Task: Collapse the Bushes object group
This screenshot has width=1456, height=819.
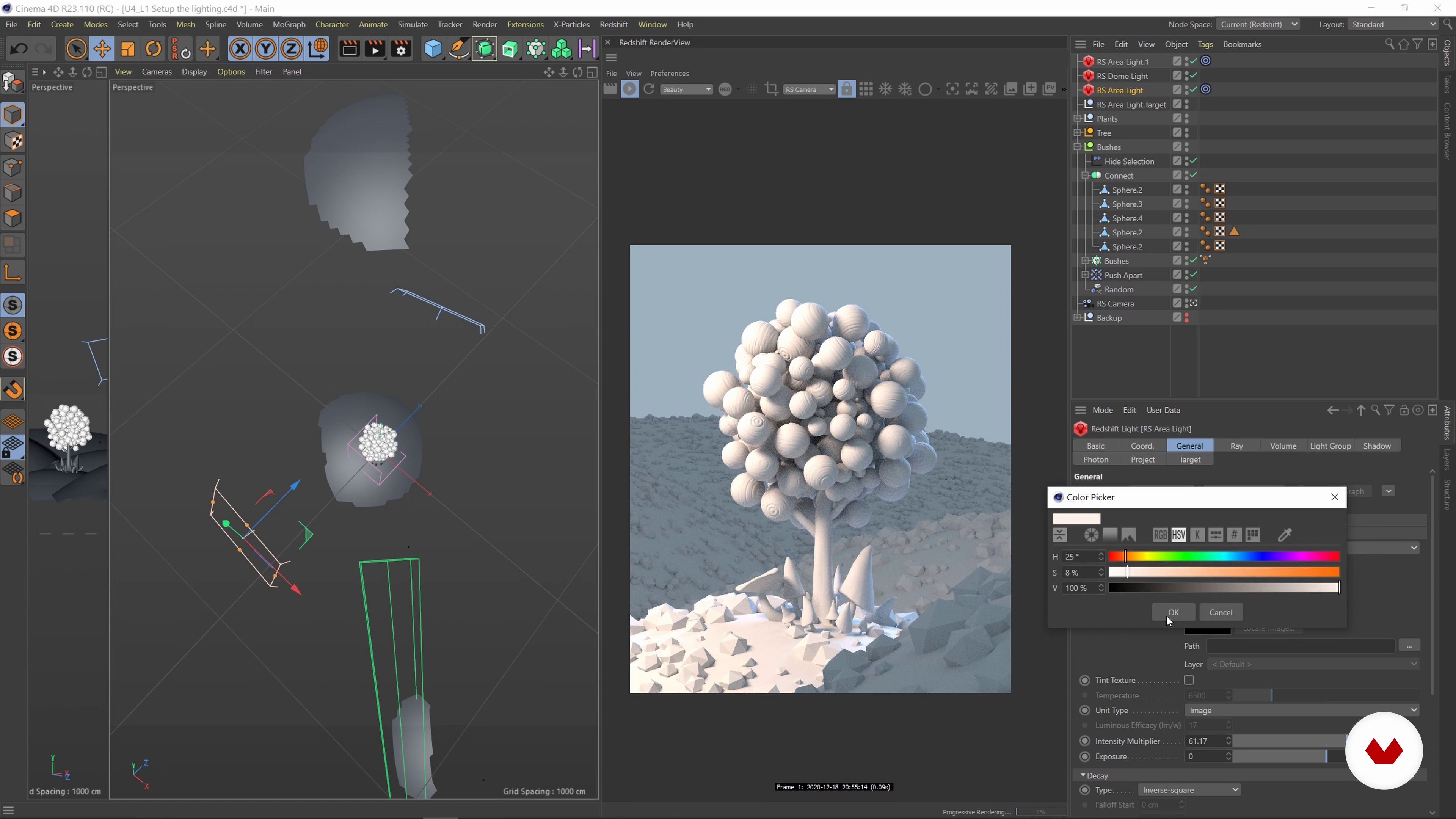Action: pos(1077,147)
